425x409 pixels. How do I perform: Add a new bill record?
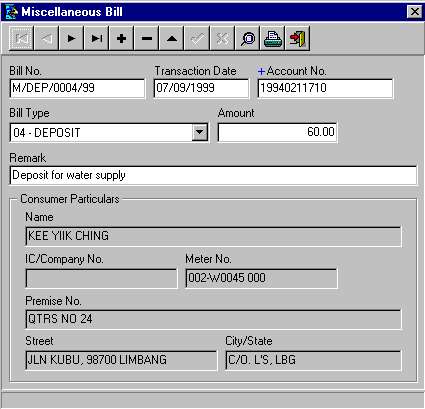click(122, 38)
